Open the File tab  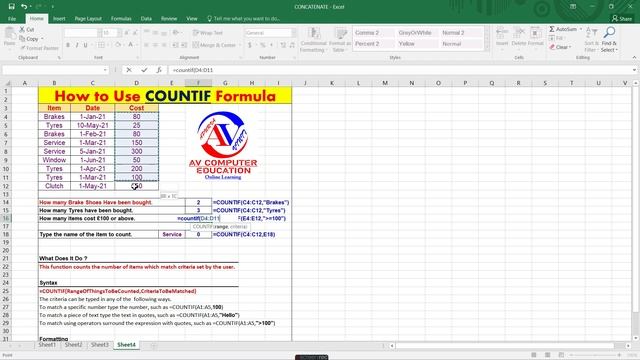coord(12,19)
